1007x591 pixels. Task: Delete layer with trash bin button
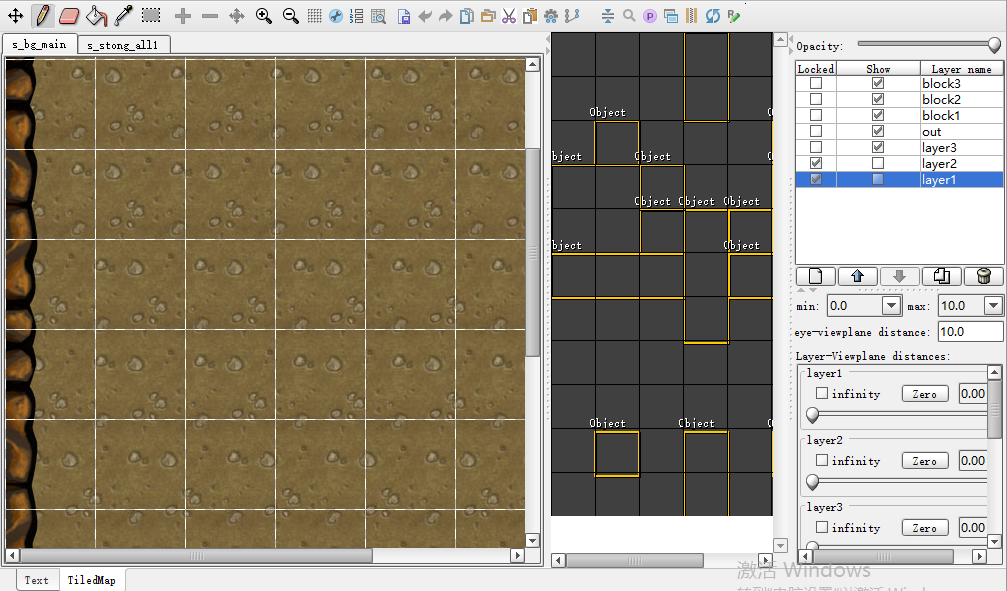(983, 276)
